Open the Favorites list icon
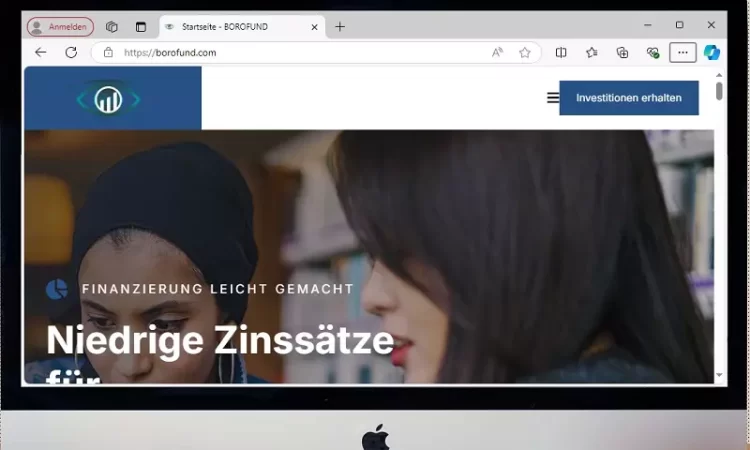 click(x=592, y=52)
